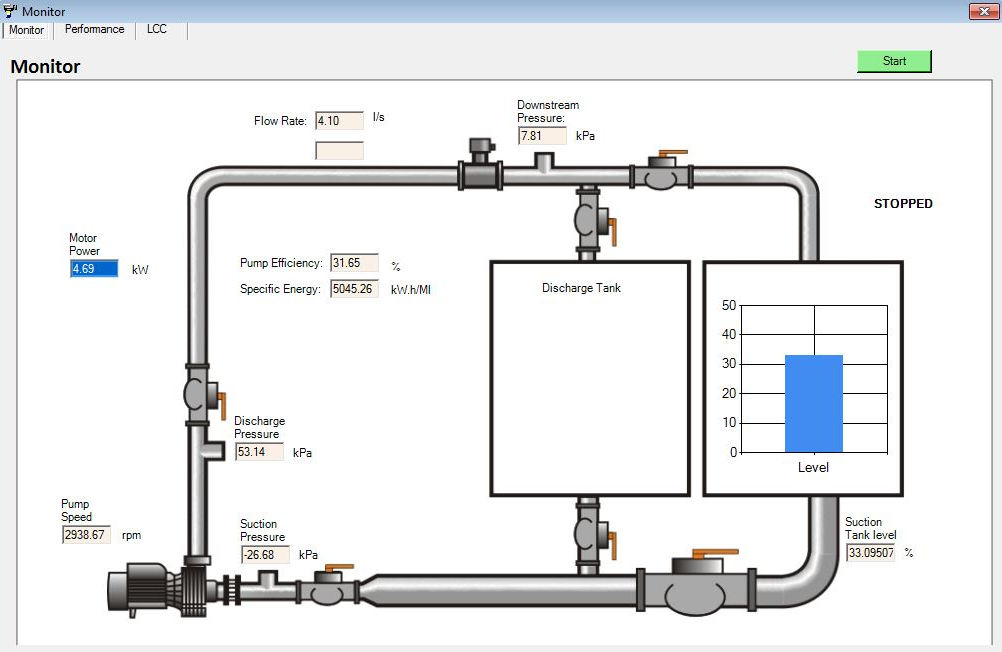
Task: Click the Pump Efficiency value box
Action: pos(354,263)
